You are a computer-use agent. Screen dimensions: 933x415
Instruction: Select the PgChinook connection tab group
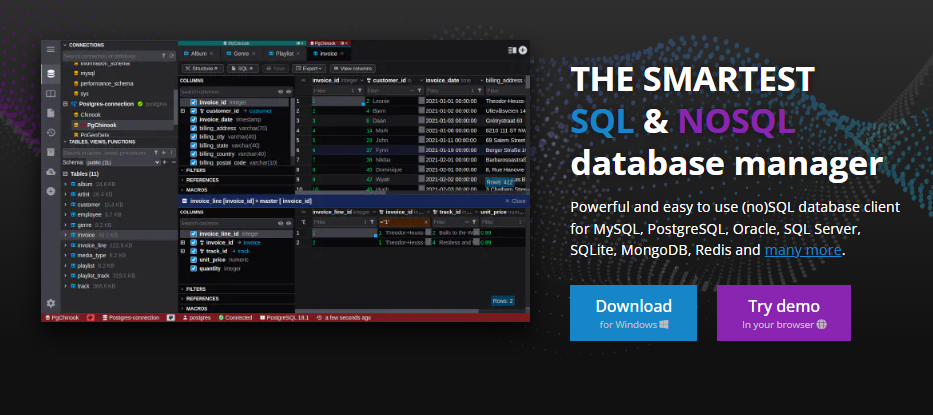point(328,43)
